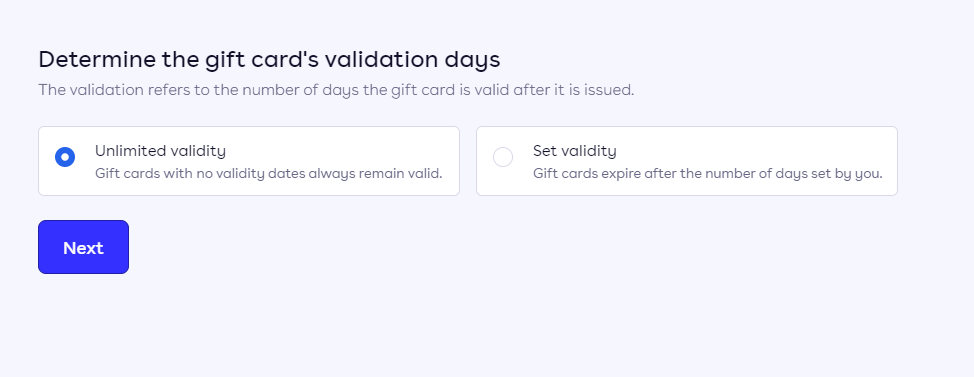Click text 'Gift cards with no validity dates always remain valid.'

[268, 173]
